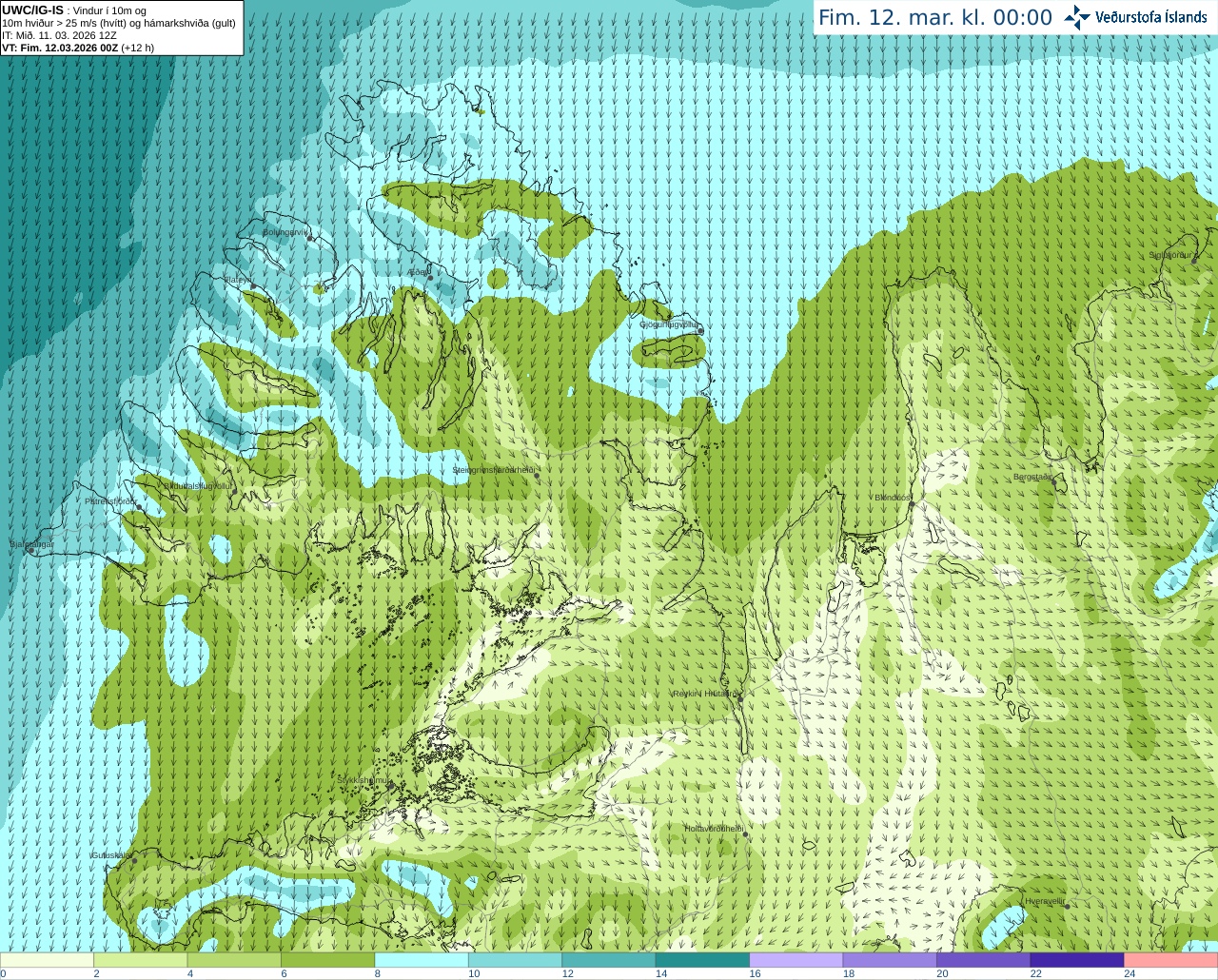
Task: Select the Steingrímsfjarðarheiði station marker
Action: (538, 476)
